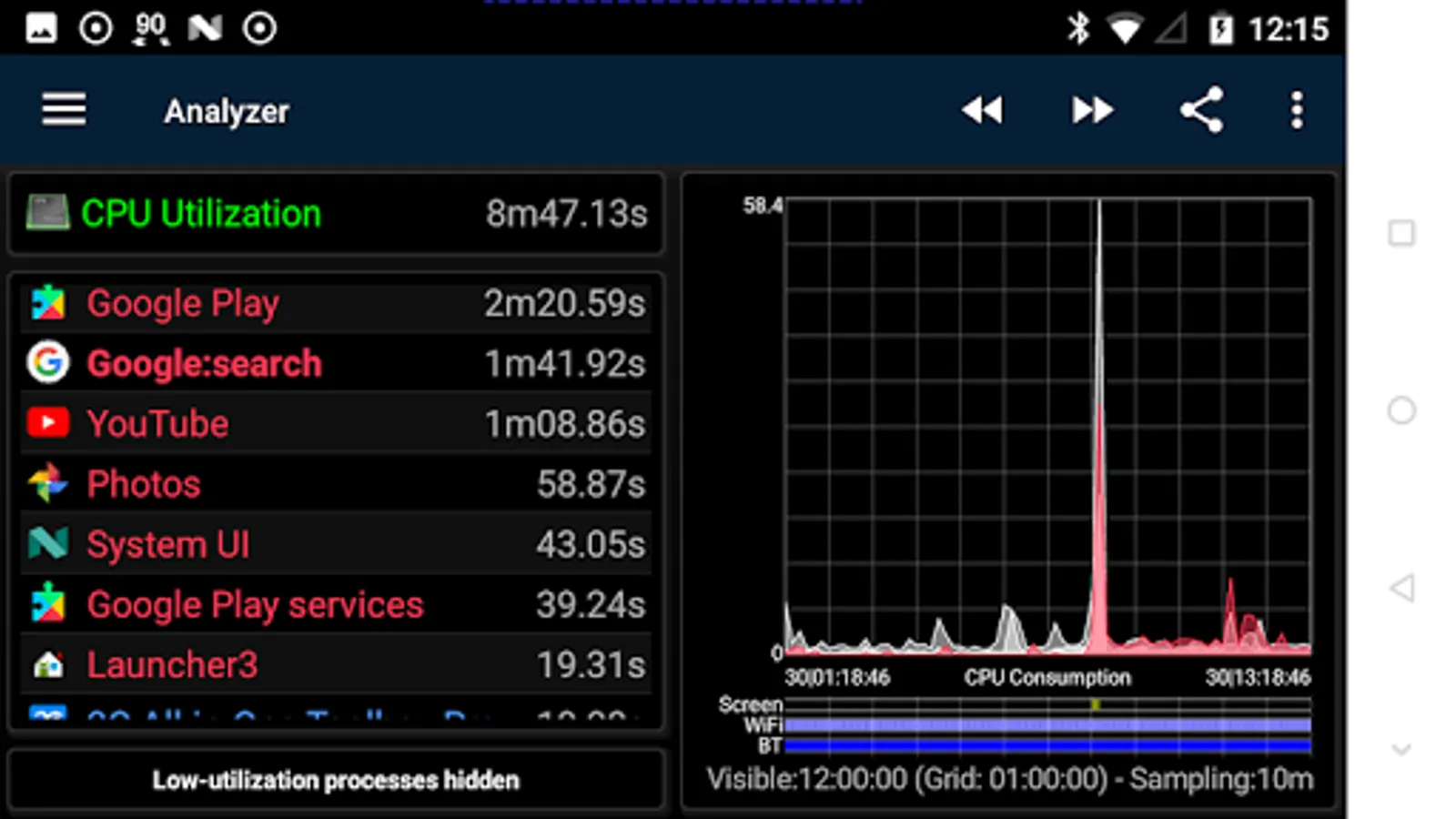Tap the System UI icon
1456x819 pixels.
[48, 543]
